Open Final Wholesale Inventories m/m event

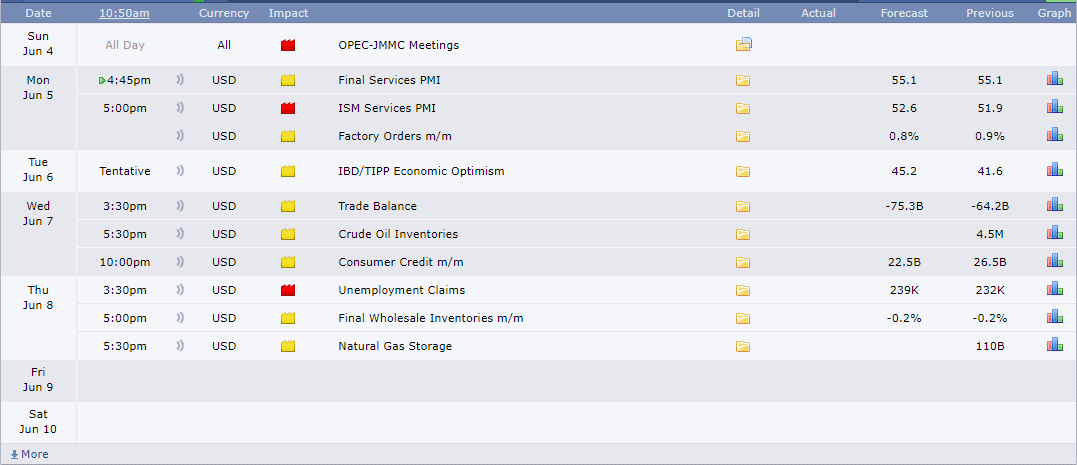pyautogui.click(x=430, y=318)
